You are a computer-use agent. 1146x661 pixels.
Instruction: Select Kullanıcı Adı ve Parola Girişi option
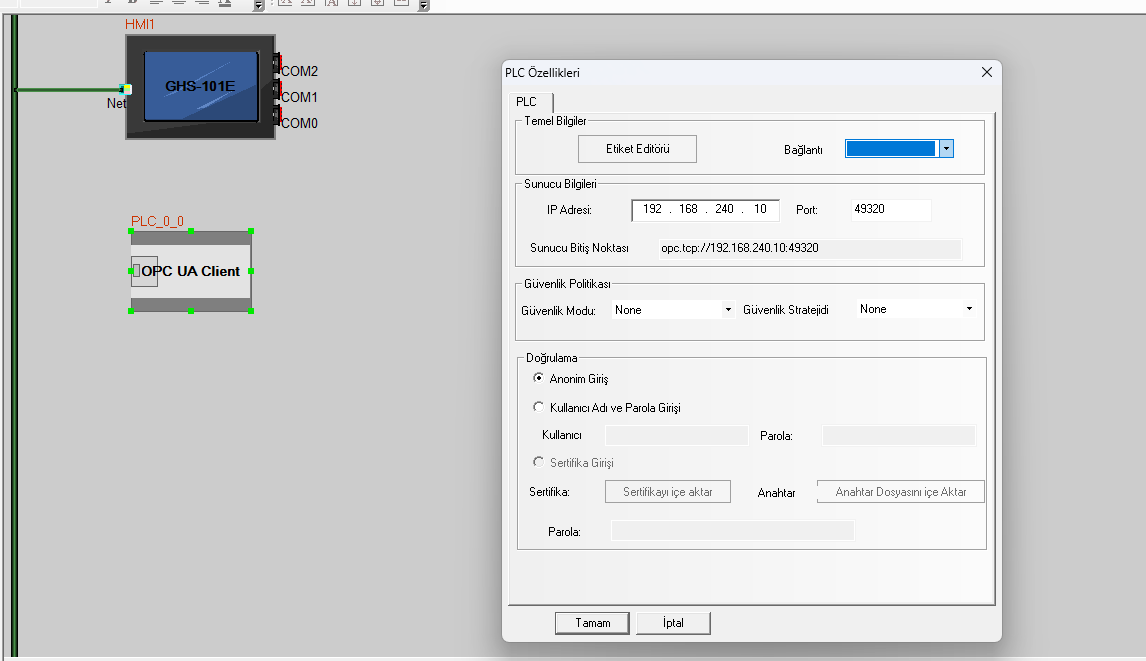[539, 407]
